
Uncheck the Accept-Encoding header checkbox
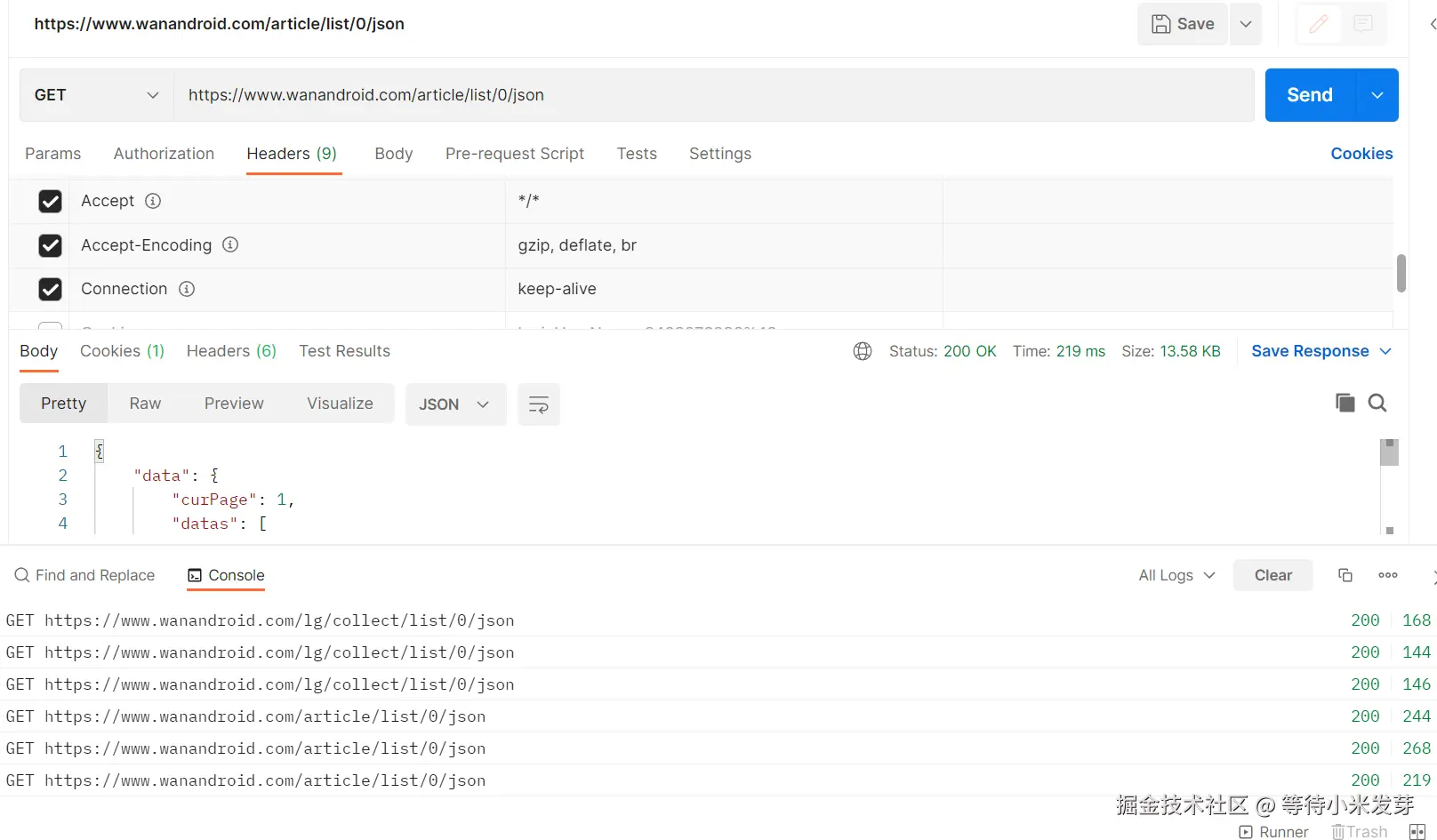[51, 245]
